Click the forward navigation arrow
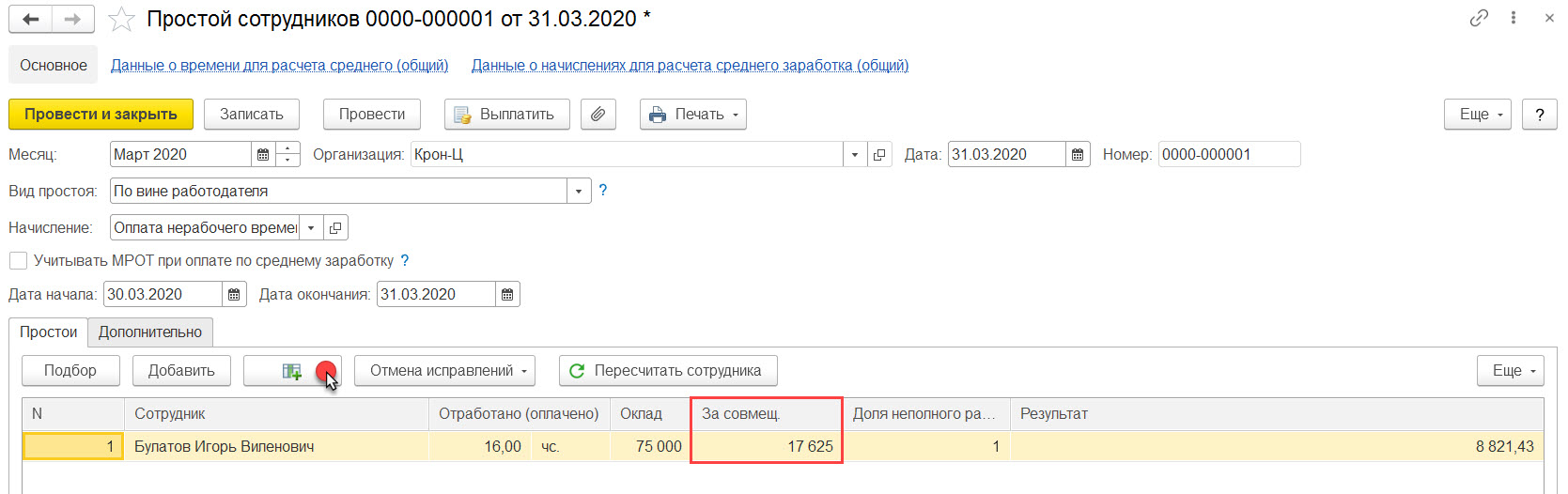1568x494 pixels. (x=73, y=19)
